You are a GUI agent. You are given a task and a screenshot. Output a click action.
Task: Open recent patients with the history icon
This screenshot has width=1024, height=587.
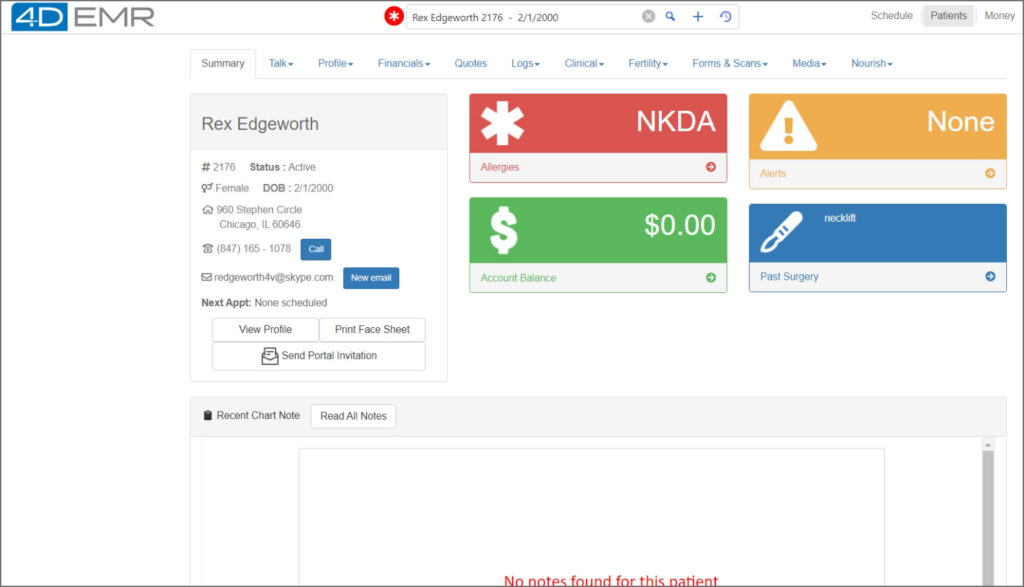(724, 16)
